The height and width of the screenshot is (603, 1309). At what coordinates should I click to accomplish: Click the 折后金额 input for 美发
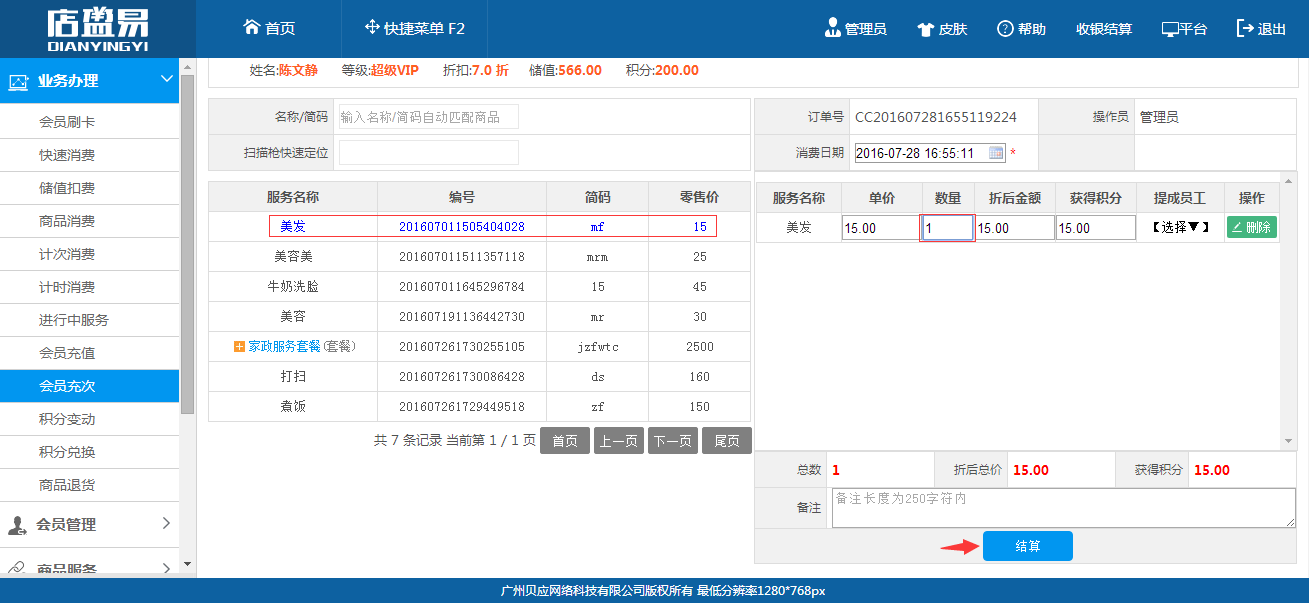1015,228
